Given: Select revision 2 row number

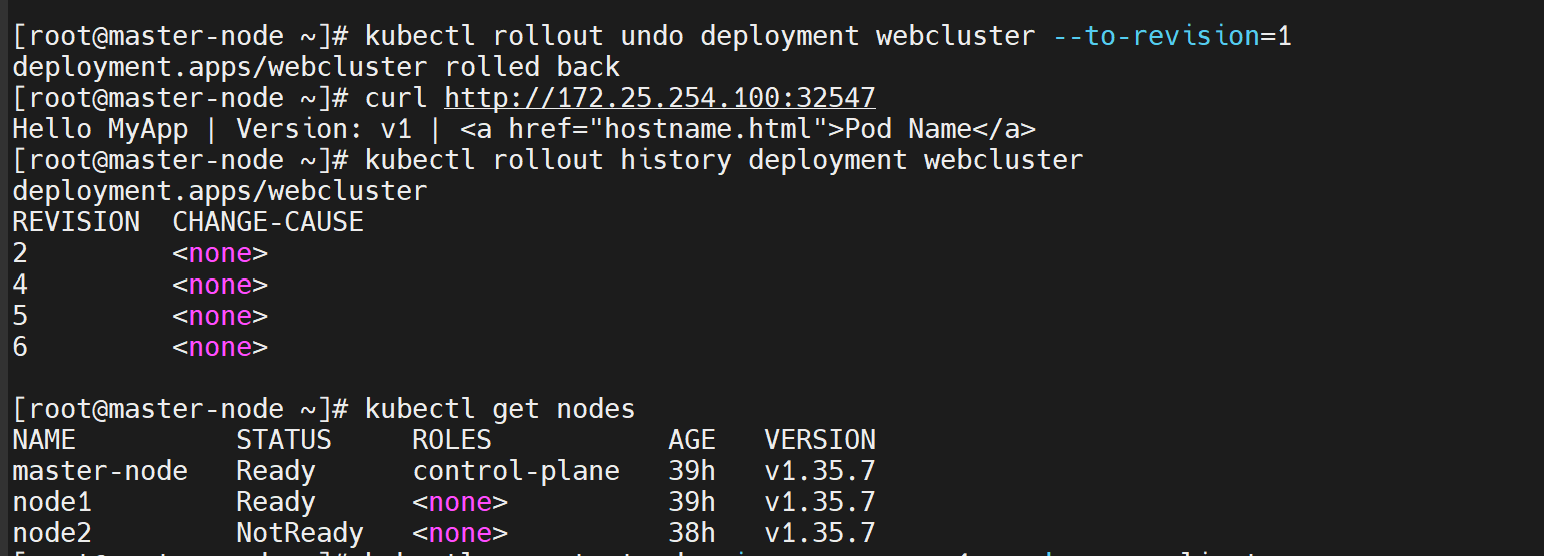Looking at the screenshot, I should (x=20, y=254).
